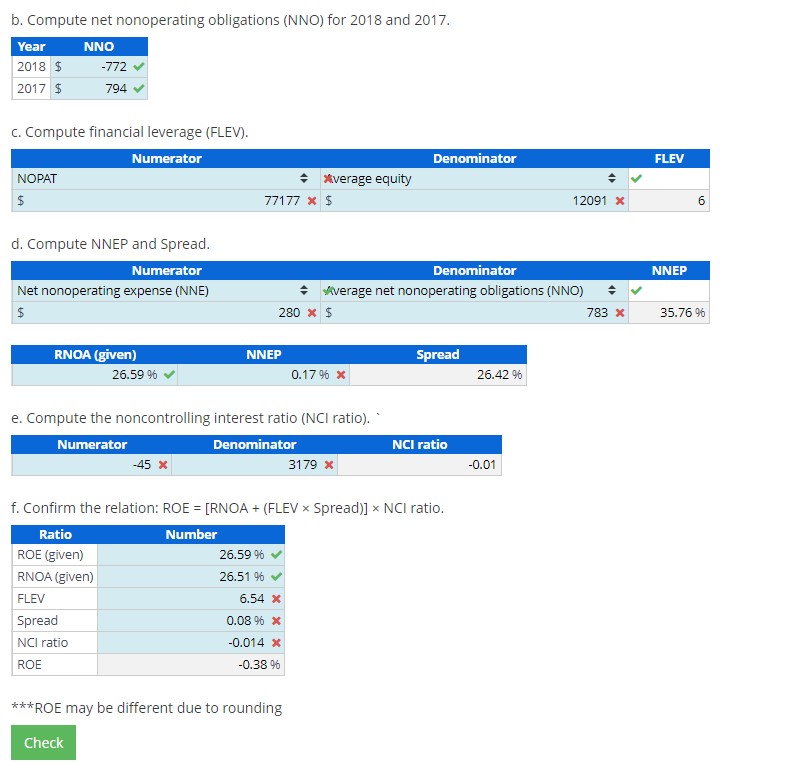
Task: Click the red X beside 12091
Action: tap(620, 201)
